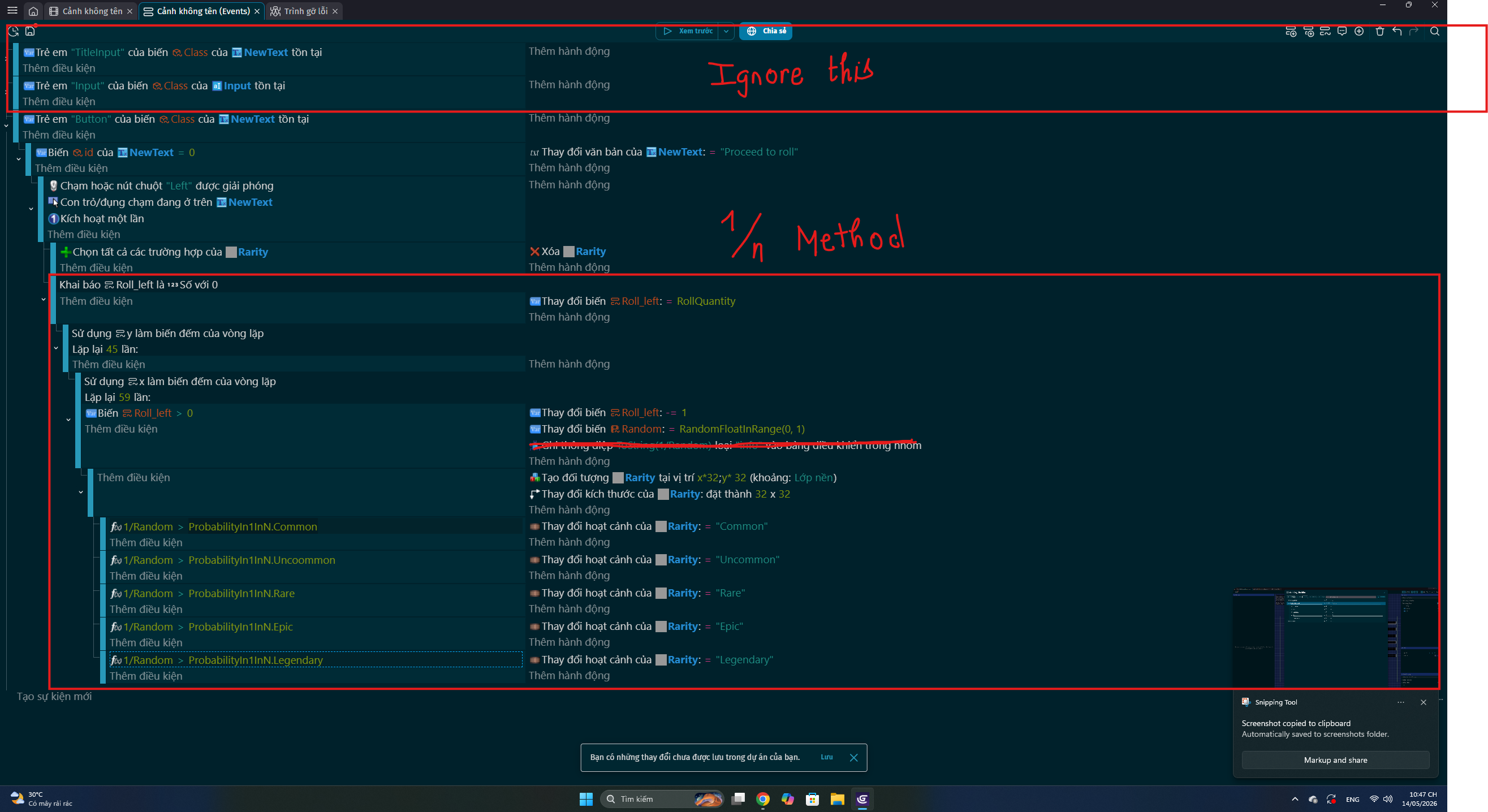Collapse the Roll_left > 0 condition event
The height and width of the screenshot is (812, 1488).
pyautogui.click(x=68, y=420)
